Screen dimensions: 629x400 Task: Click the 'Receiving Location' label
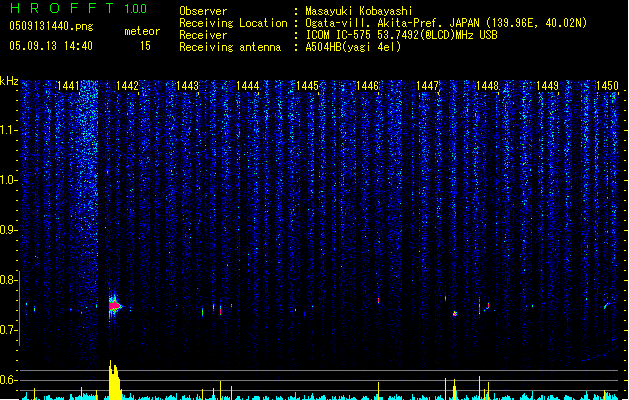233,23
